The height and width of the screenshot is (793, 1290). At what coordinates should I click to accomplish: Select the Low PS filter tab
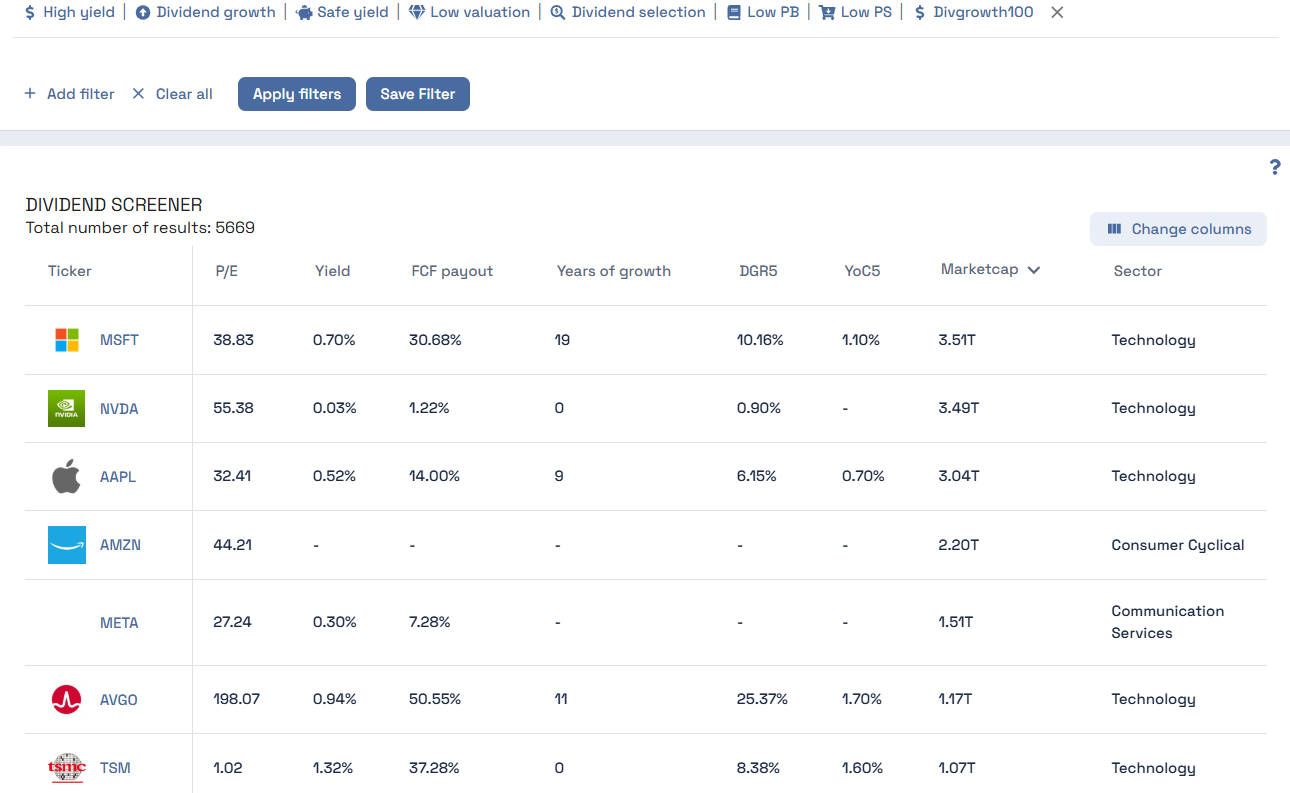click(x=866, y=12)
